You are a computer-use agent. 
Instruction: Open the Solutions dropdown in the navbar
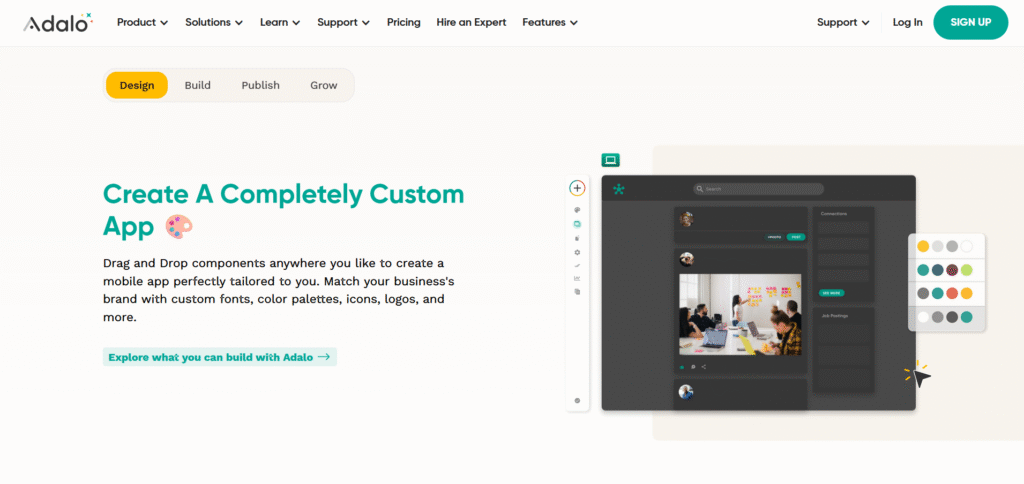(x=214, y=22)
